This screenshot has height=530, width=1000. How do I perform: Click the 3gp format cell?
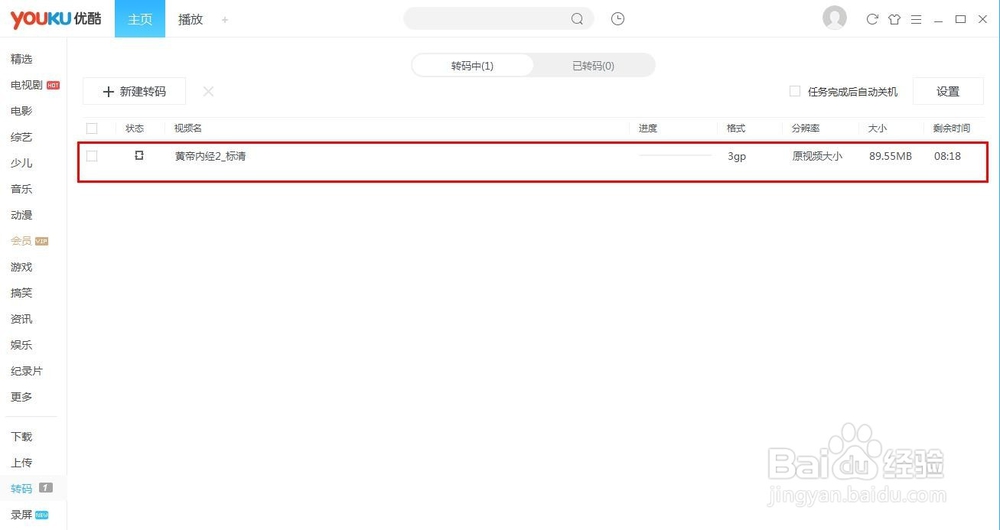tap(737, 156)
